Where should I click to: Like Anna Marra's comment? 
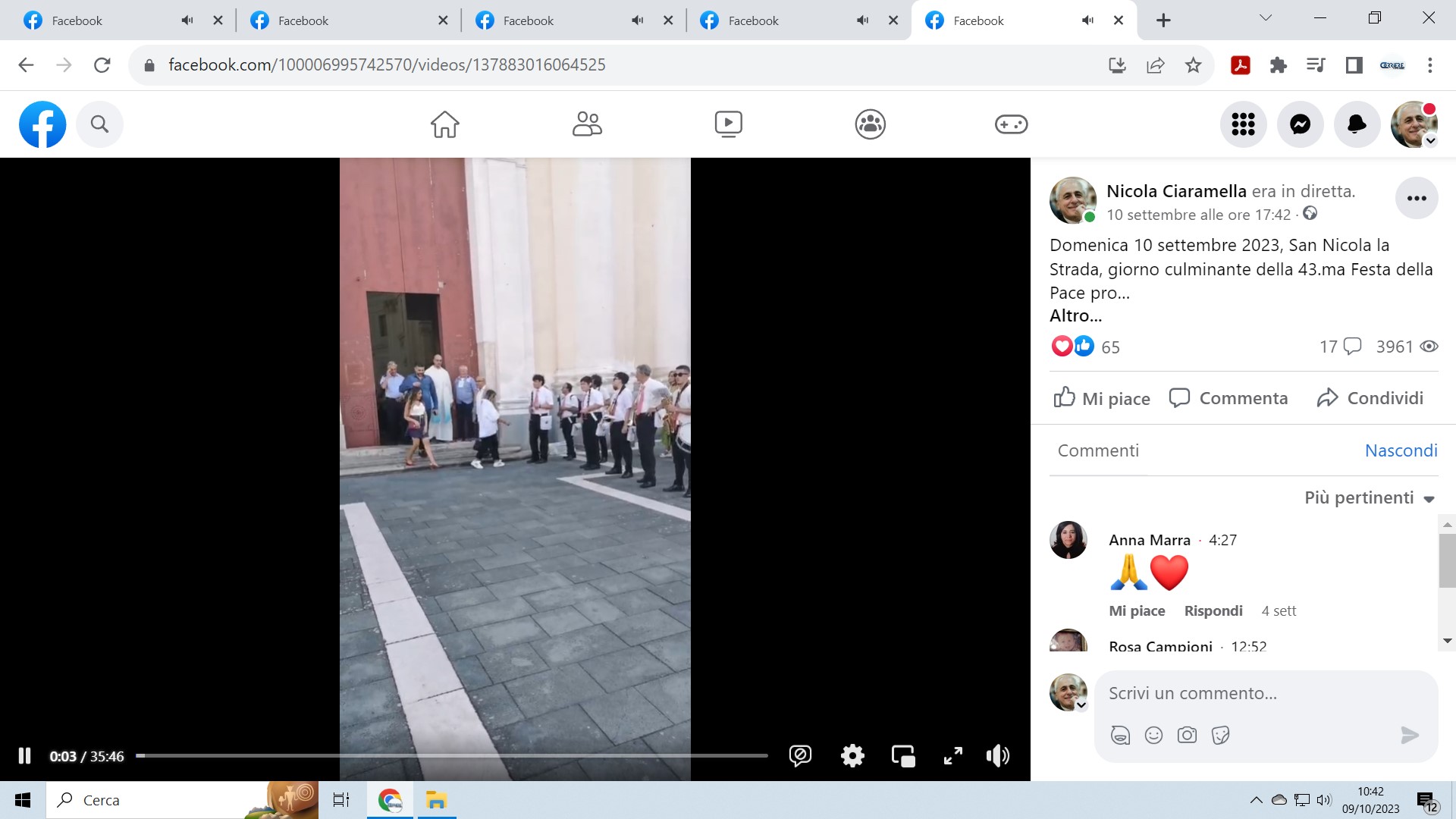coord(1137,610)
